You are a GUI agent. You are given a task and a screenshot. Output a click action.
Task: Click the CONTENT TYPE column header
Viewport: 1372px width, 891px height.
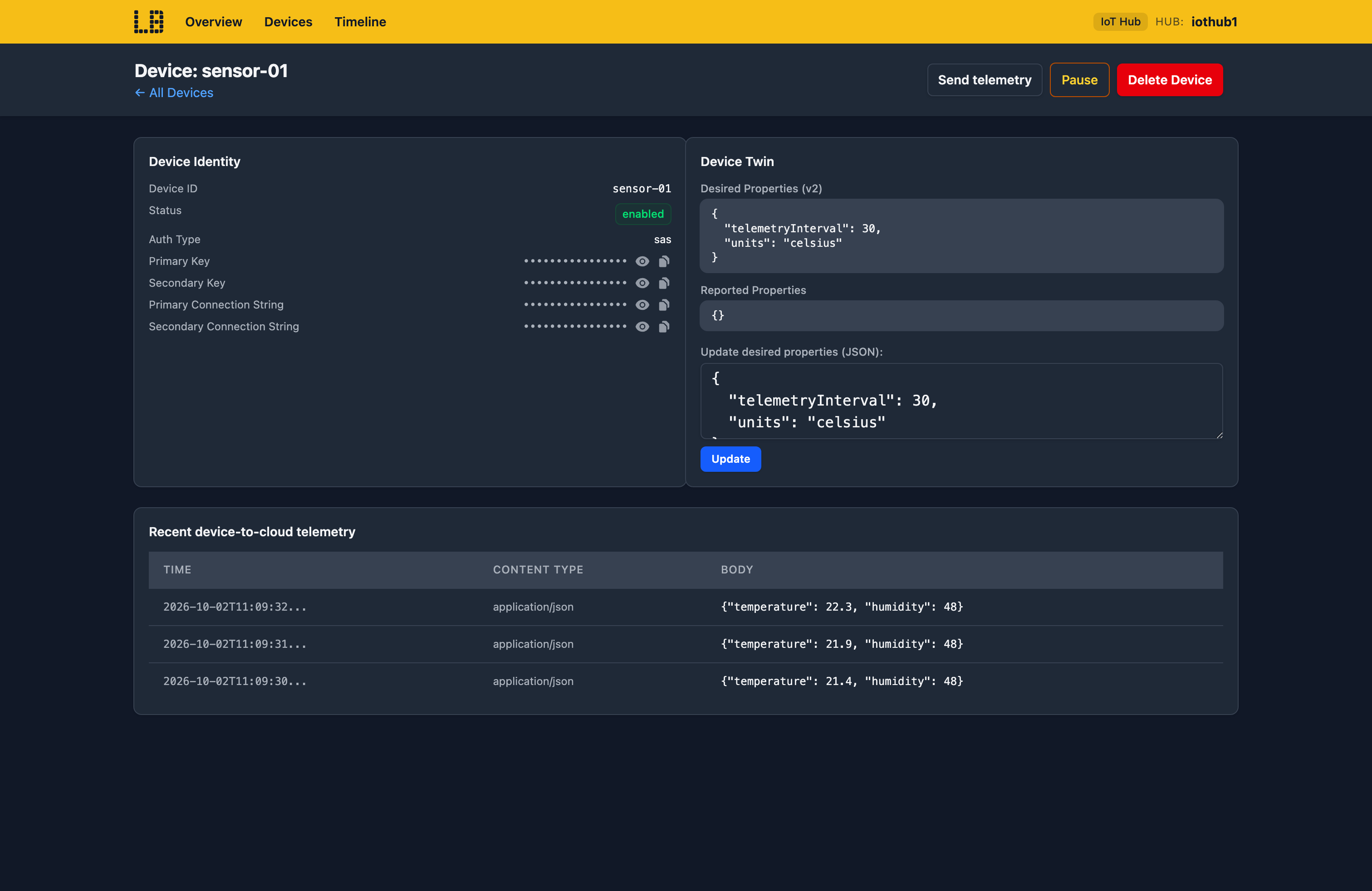tap(538, 569)
